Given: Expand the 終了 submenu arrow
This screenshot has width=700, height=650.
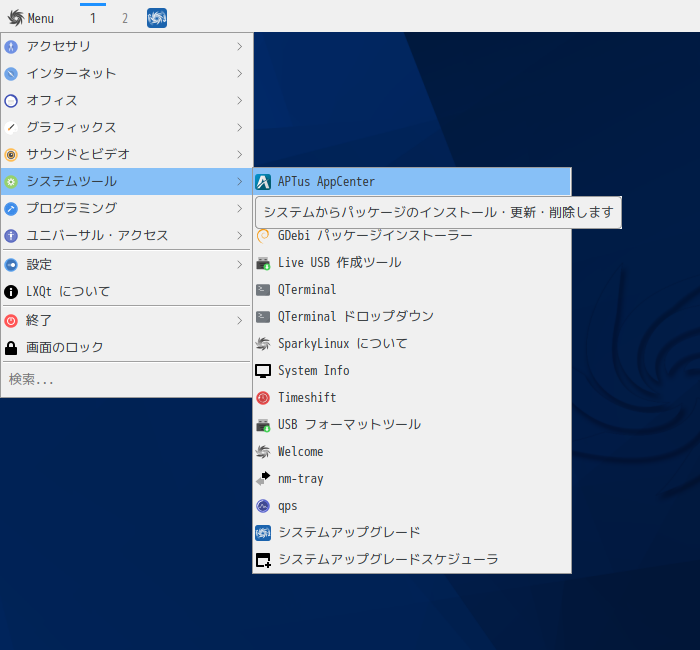Looking at the screenshot, I should point(240,321).
